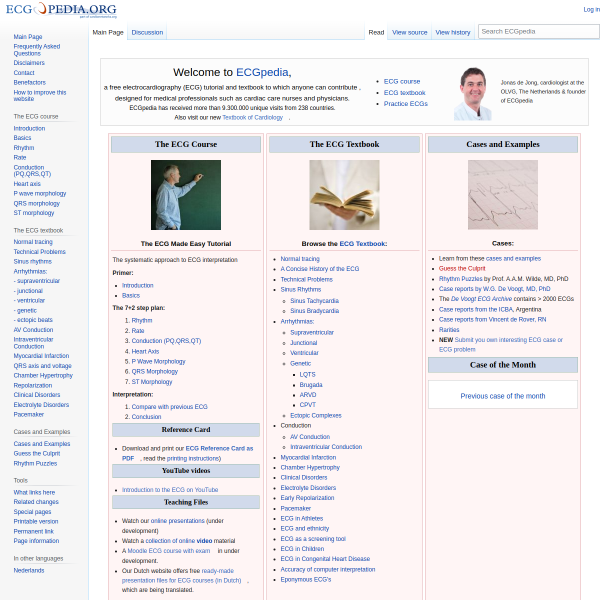
Task: Open How to improve this website
Action: tap(40, 96)
